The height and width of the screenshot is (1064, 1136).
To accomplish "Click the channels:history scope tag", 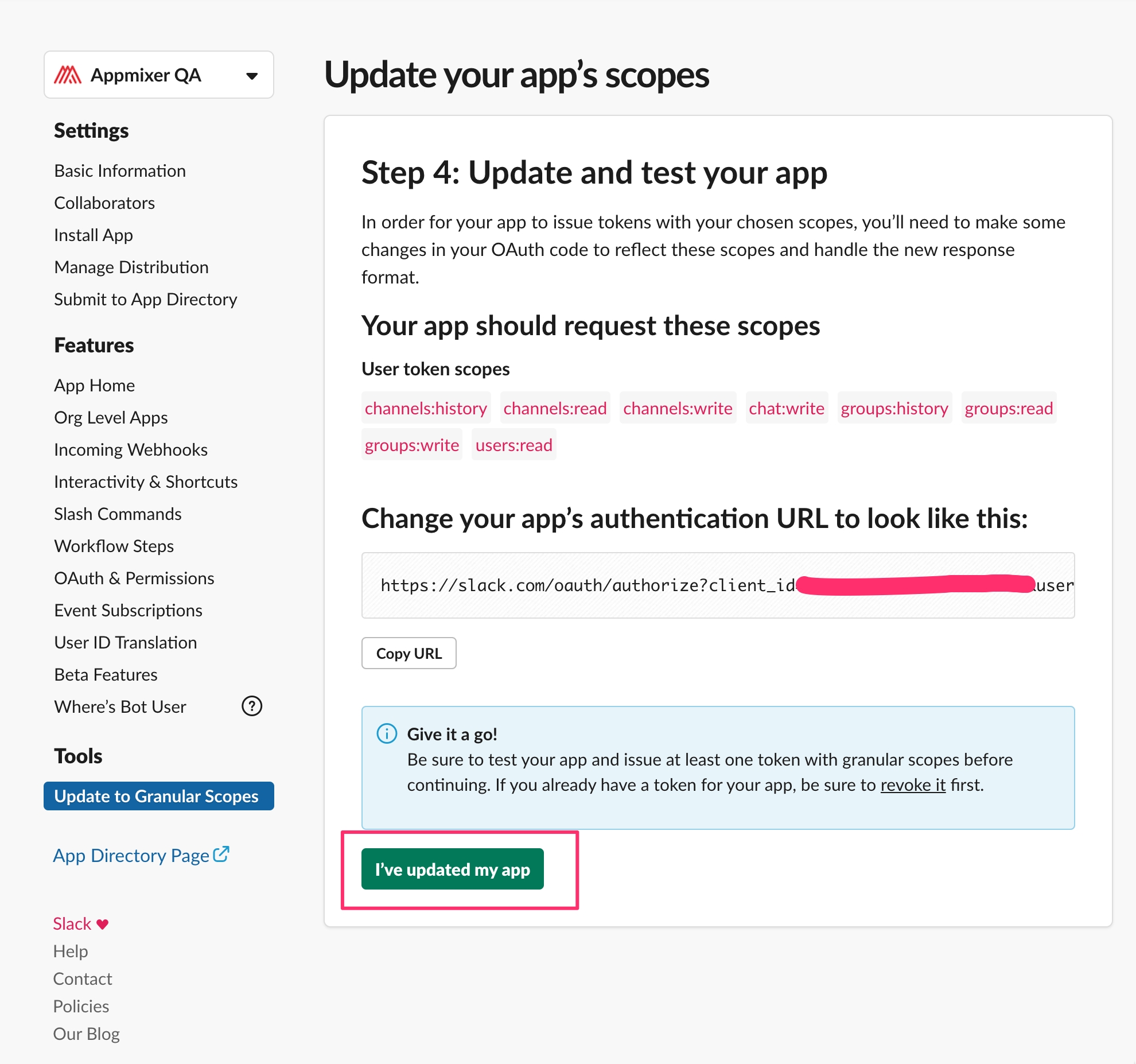I will [426, 408].
